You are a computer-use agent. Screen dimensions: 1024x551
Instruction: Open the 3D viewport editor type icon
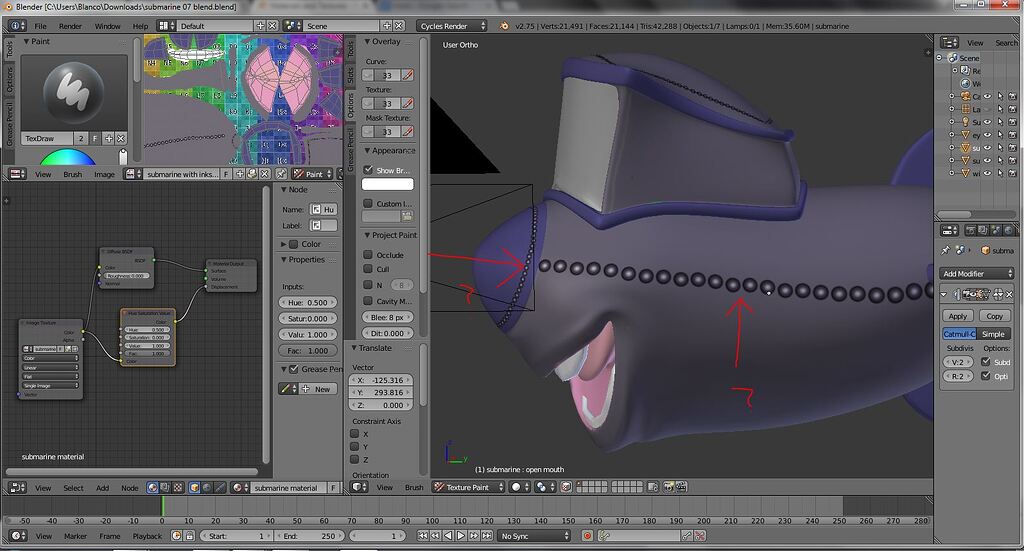click(360, 487)
